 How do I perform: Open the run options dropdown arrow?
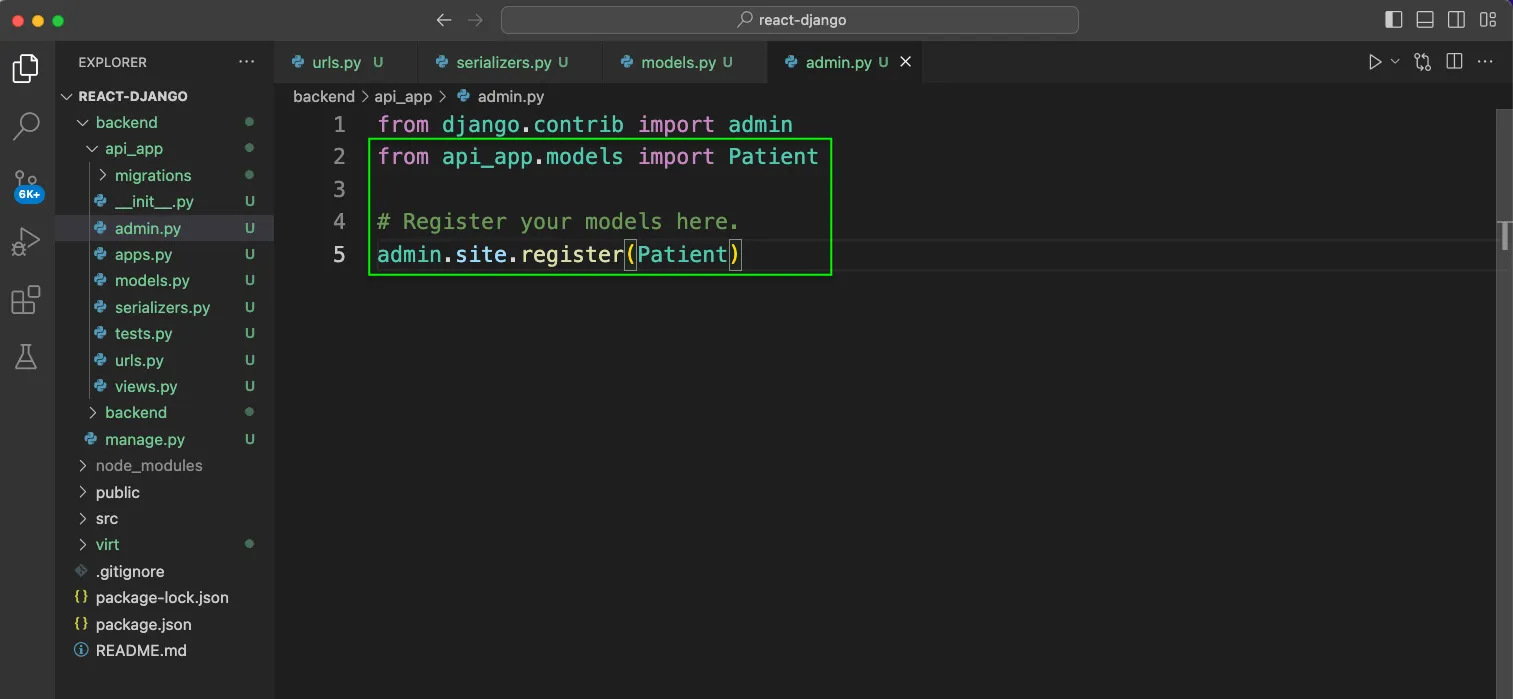click(1395, 62)
